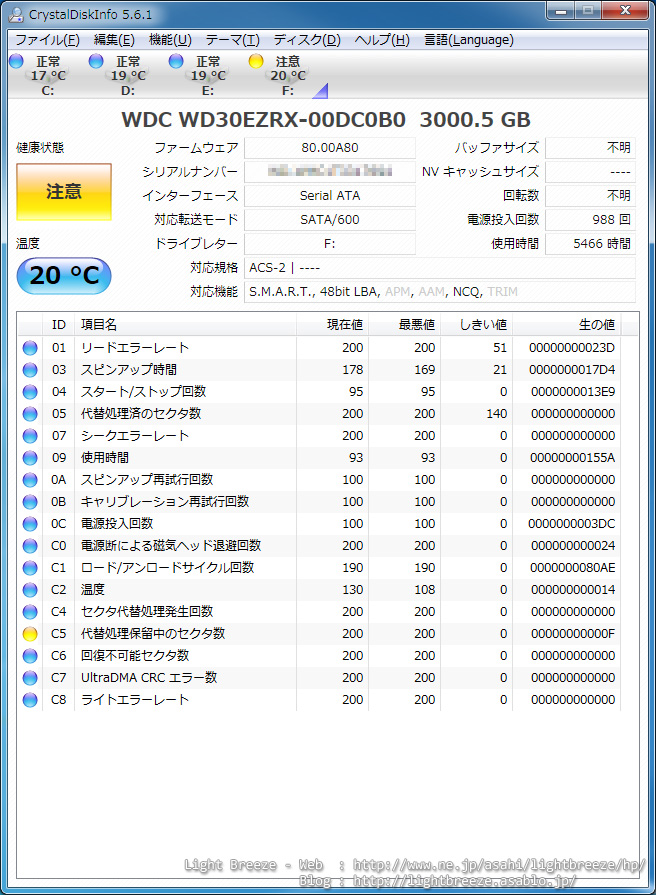Image resolution: width=656 pixels, height=895 pixels.
Task: Click the 健康状態 label
Action: pyautogui.click(x=40, y=148)
